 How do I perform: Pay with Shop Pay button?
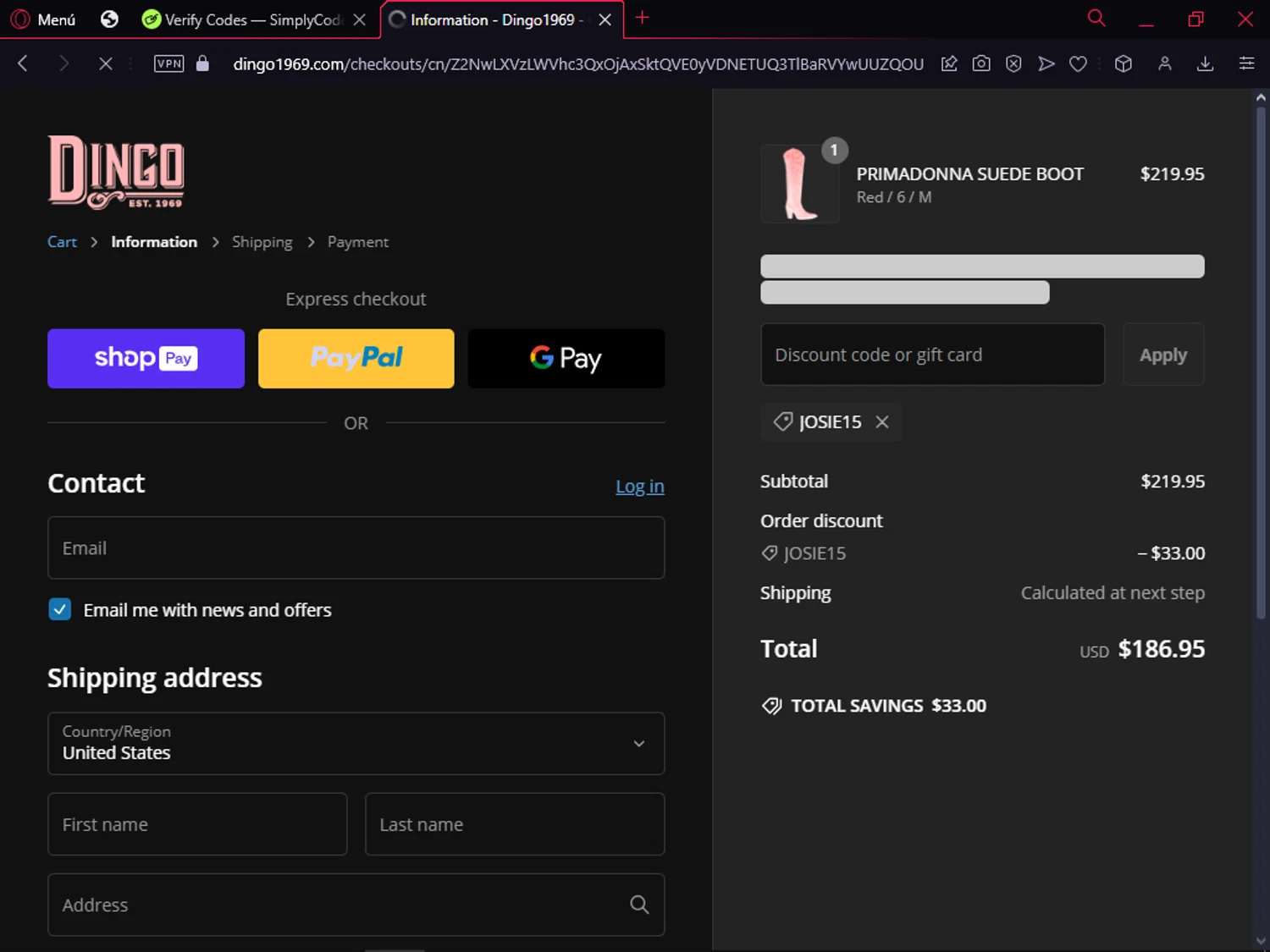point(146,359)
